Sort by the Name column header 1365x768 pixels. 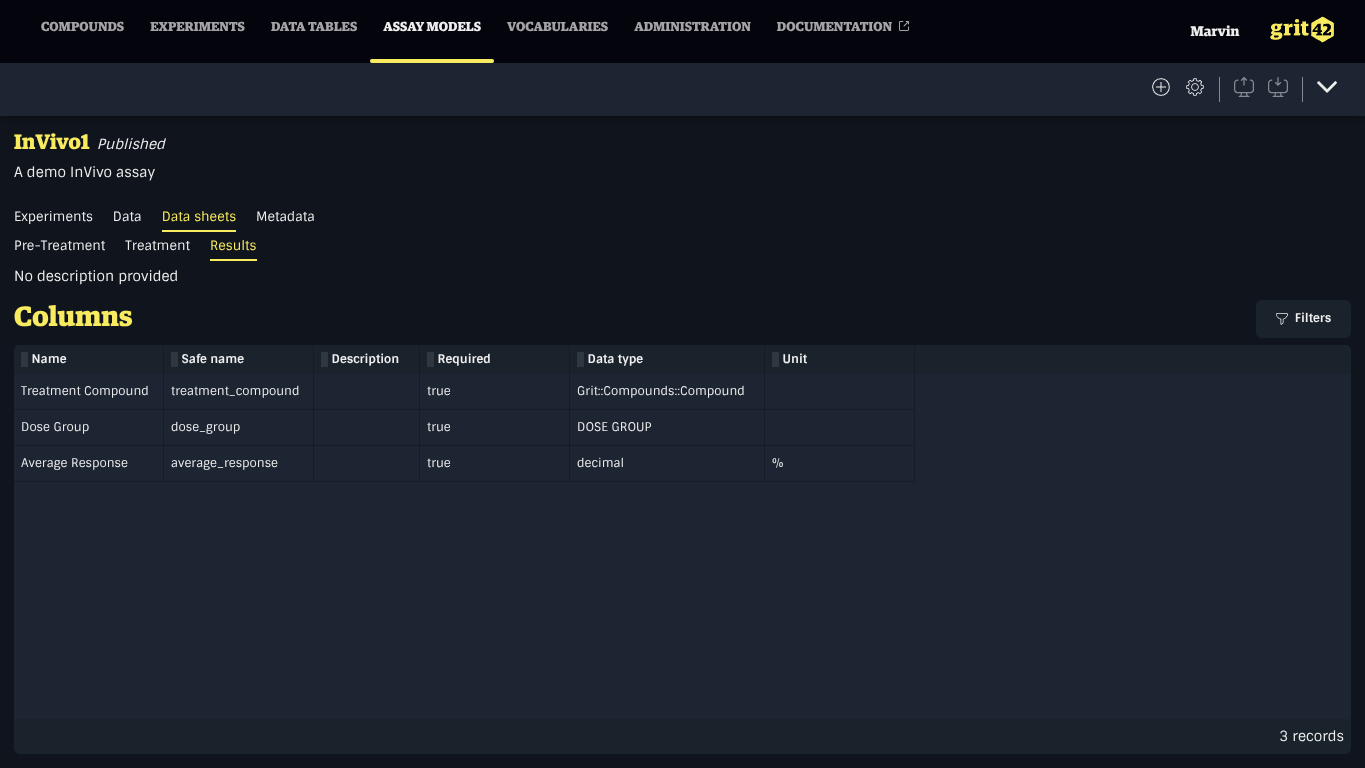coord(49,359)
